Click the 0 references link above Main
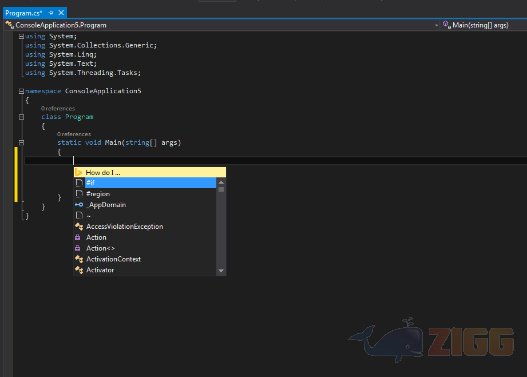 tap(74, 134)
